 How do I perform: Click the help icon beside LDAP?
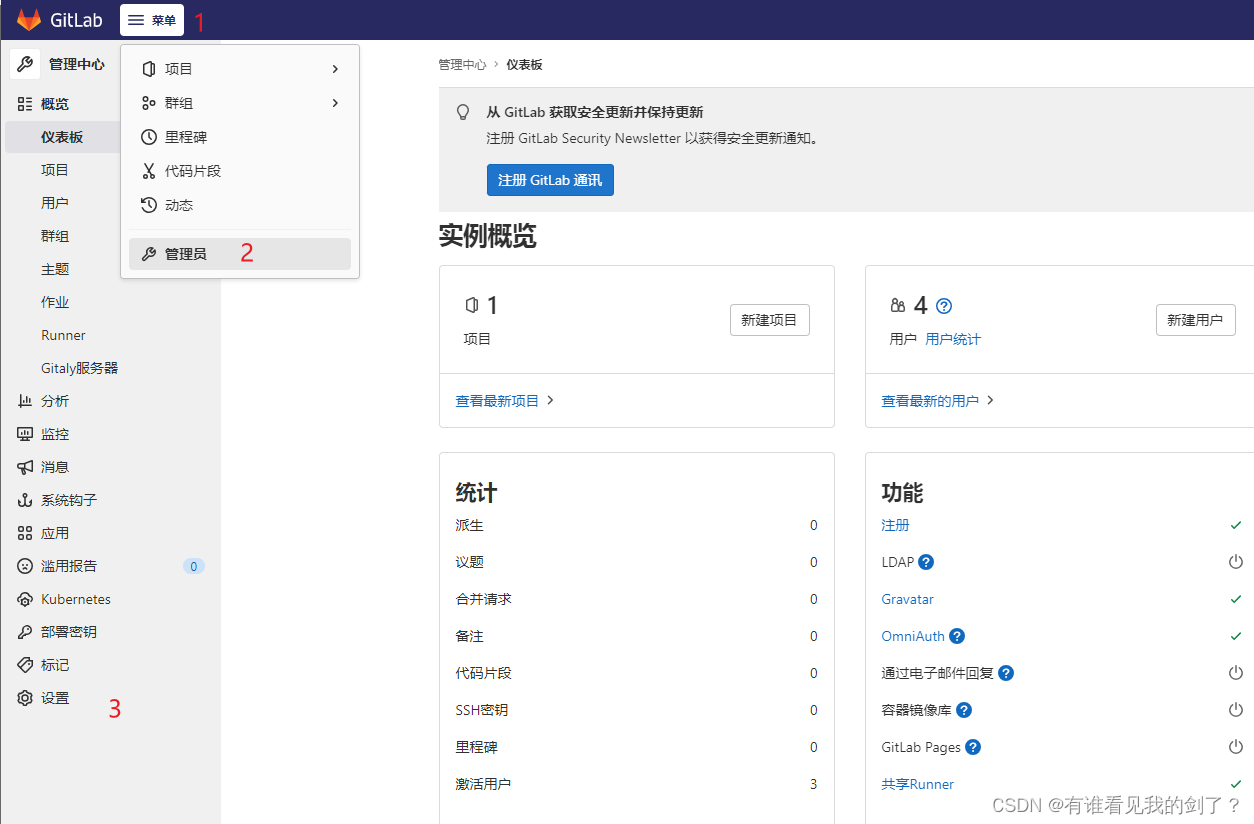926,562
